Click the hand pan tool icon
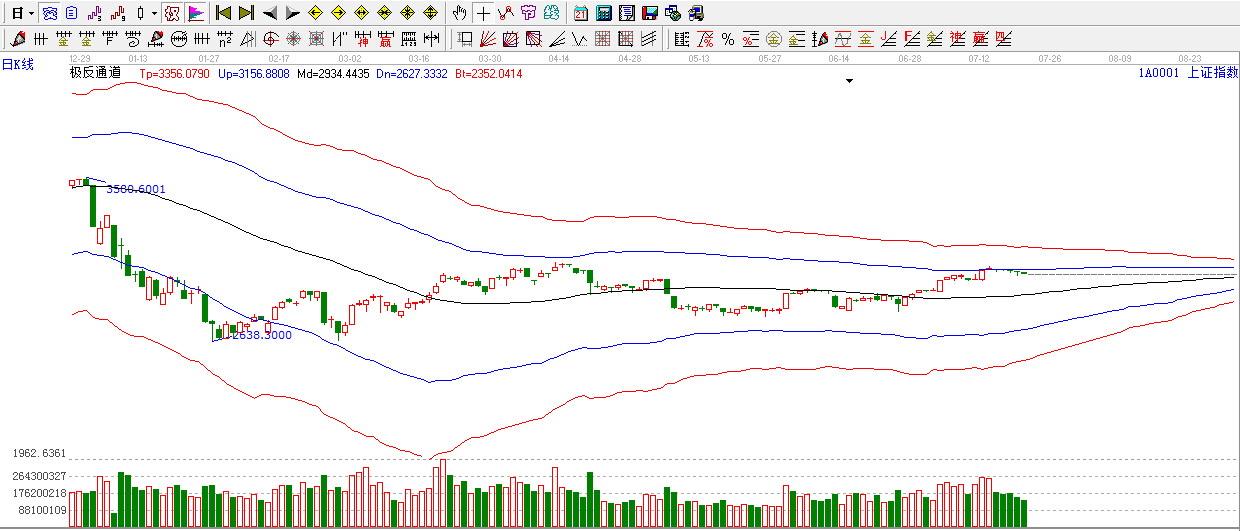 pos(459,13)
